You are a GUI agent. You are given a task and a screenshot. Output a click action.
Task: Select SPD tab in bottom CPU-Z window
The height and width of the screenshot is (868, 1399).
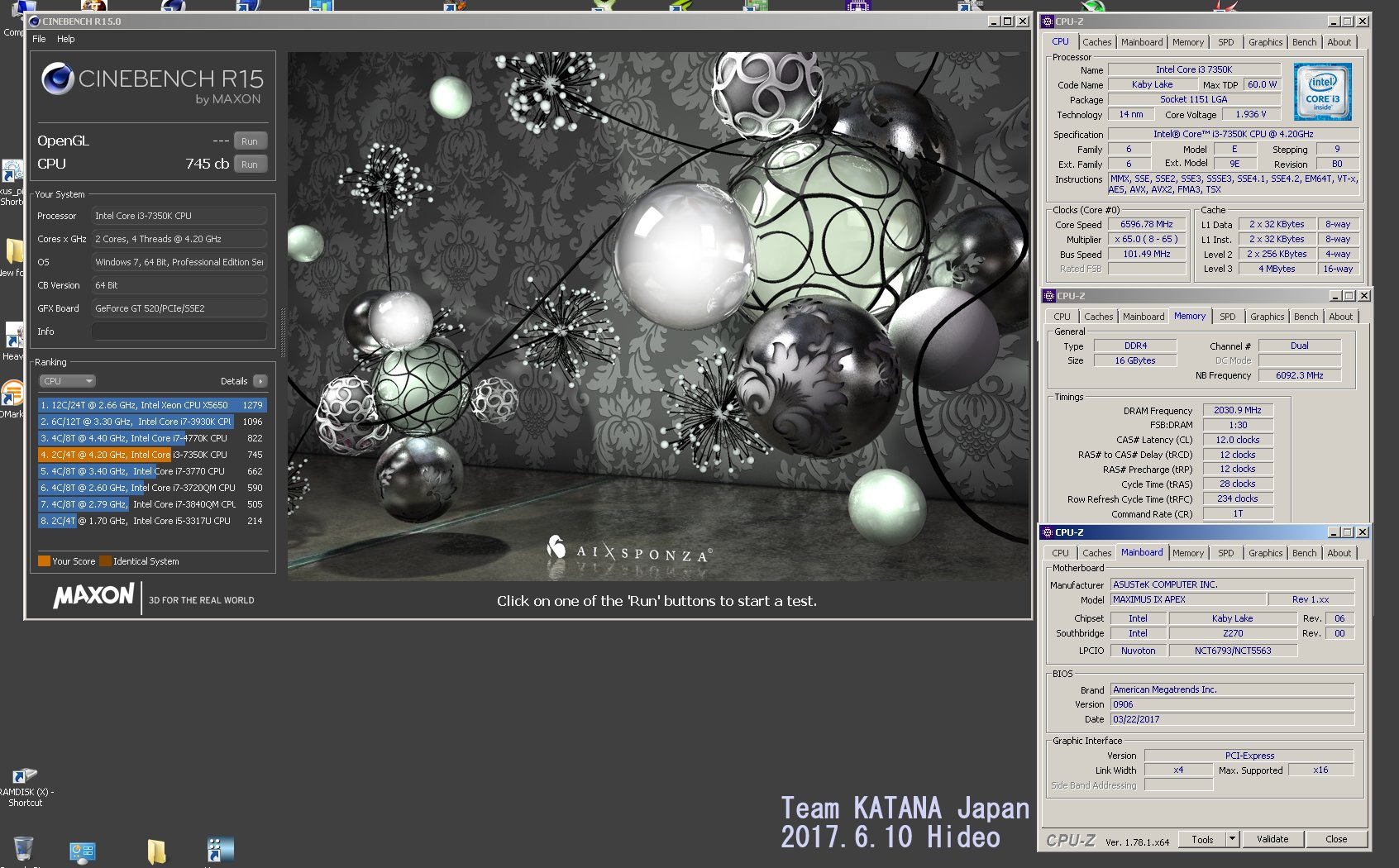click(x=1225, y=553)
